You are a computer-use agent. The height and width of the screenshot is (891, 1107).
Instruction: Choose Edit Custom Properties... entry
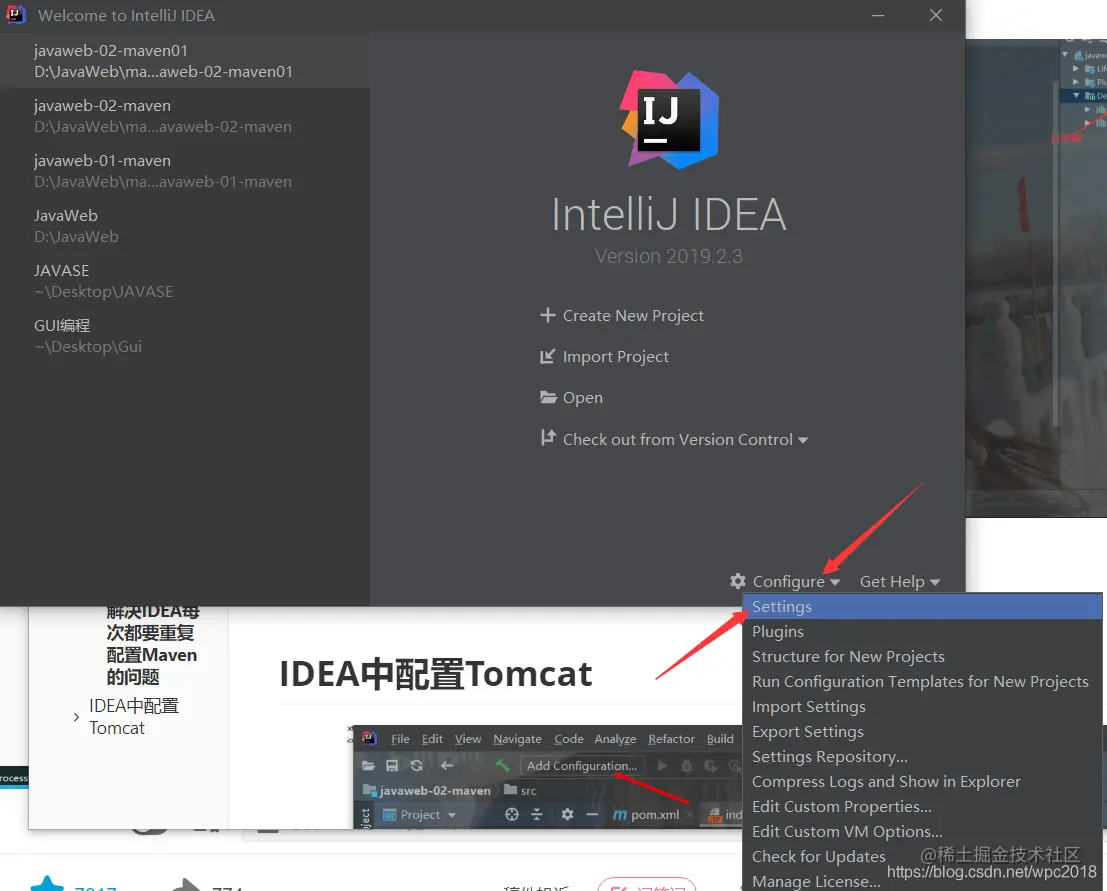922,806
